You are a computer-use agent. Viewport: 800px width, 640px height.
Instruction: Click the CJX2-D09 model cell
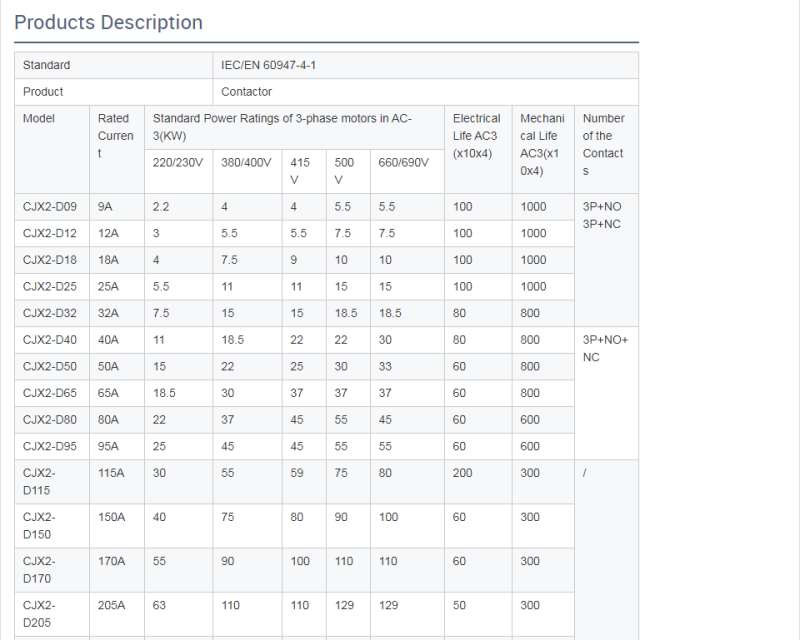coord(50,206)
